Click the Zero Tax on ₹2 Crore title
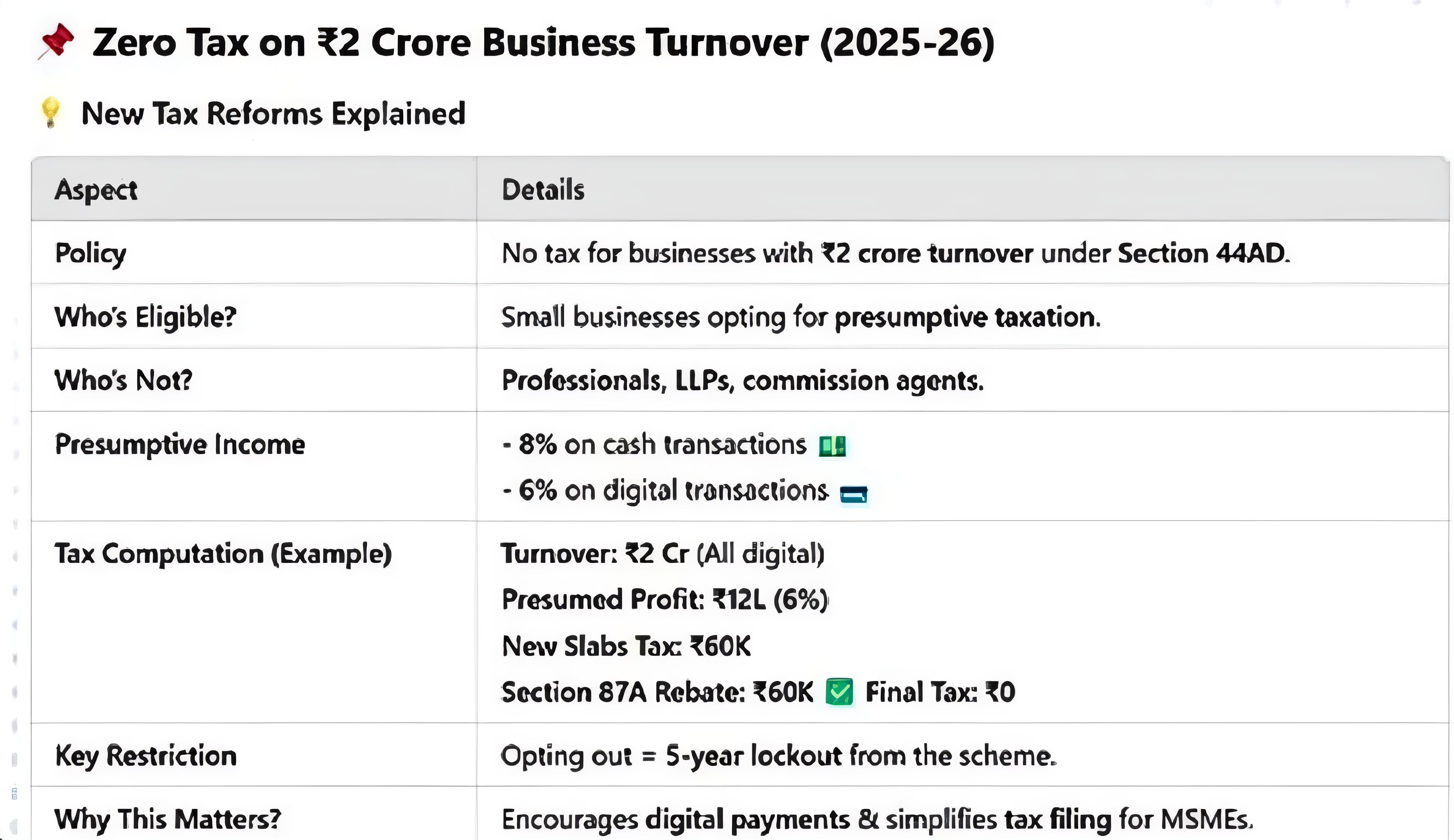 click(x=543, y=43)
